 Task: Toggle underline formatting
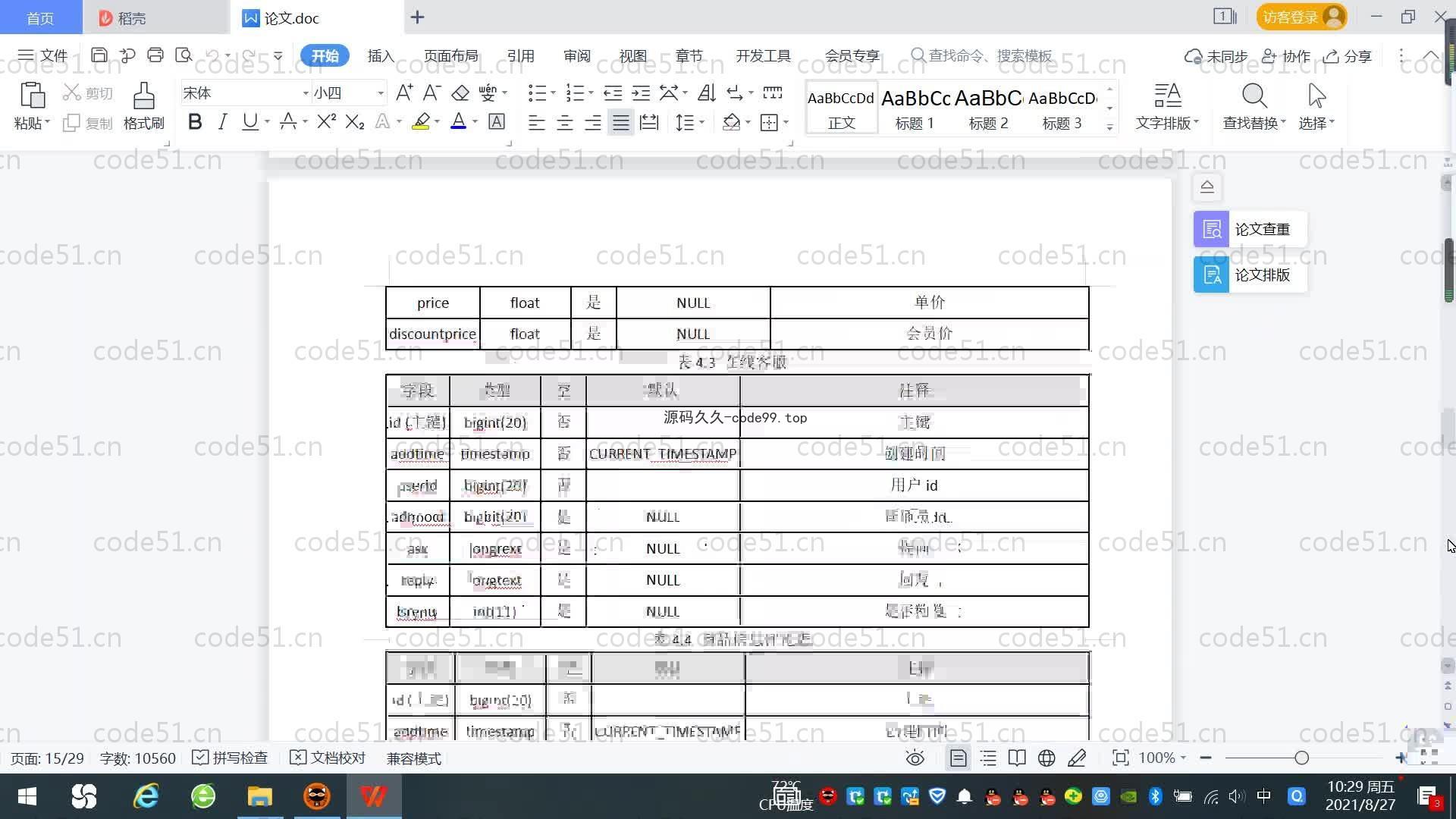(x=249, y=121)
